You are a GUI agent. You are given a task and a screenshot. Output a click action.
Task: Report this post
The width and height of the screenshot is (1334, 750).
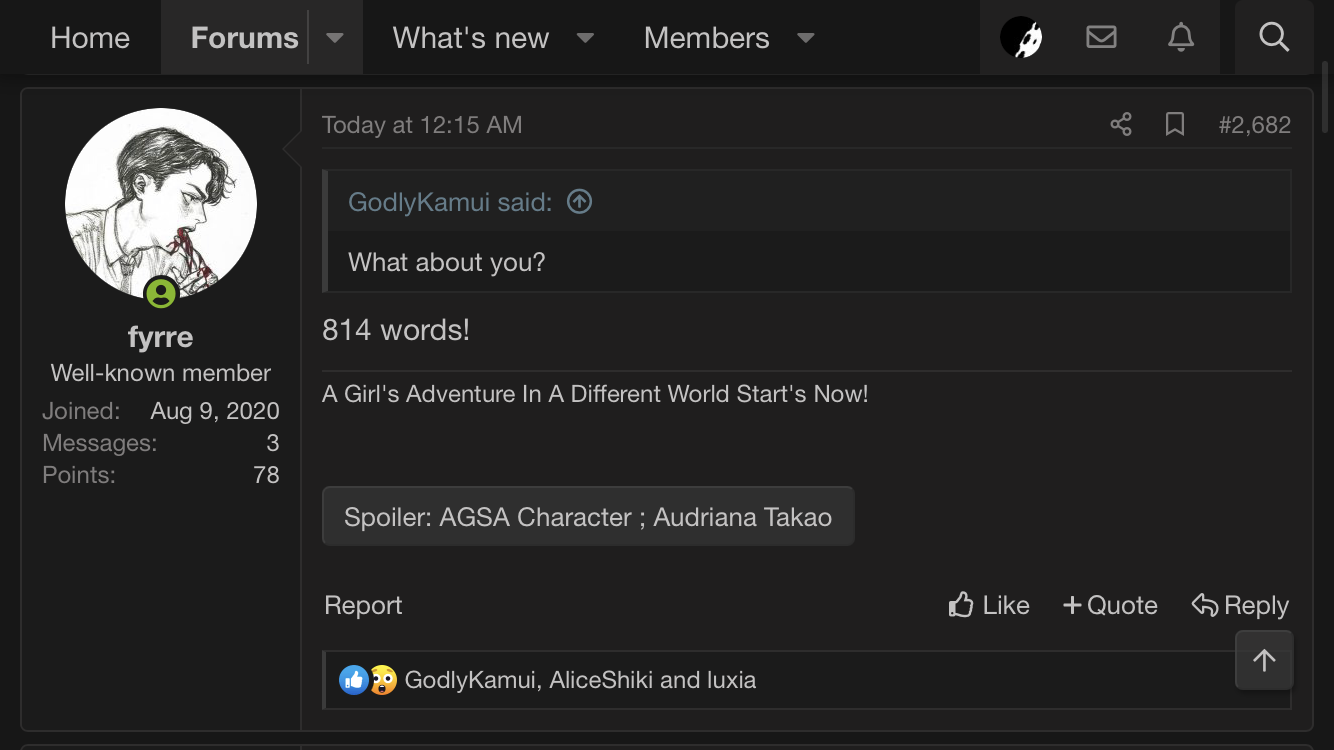coord(363,605)
